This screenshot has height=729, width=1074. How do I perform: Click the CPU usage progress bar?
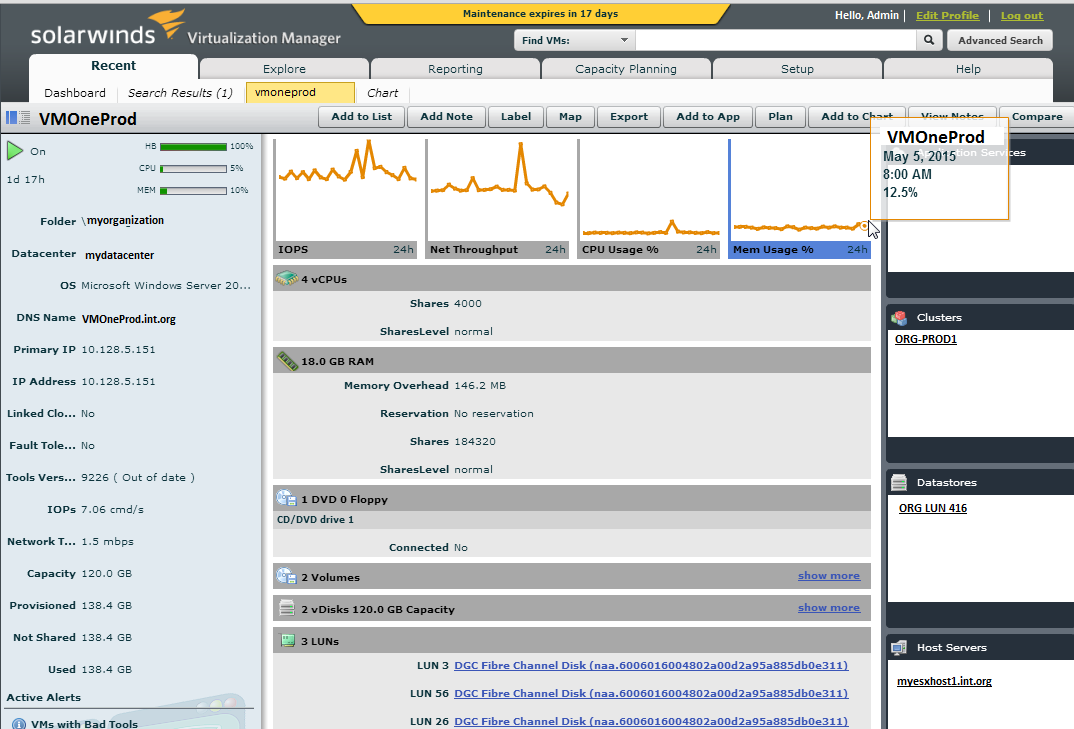point(192,169)
